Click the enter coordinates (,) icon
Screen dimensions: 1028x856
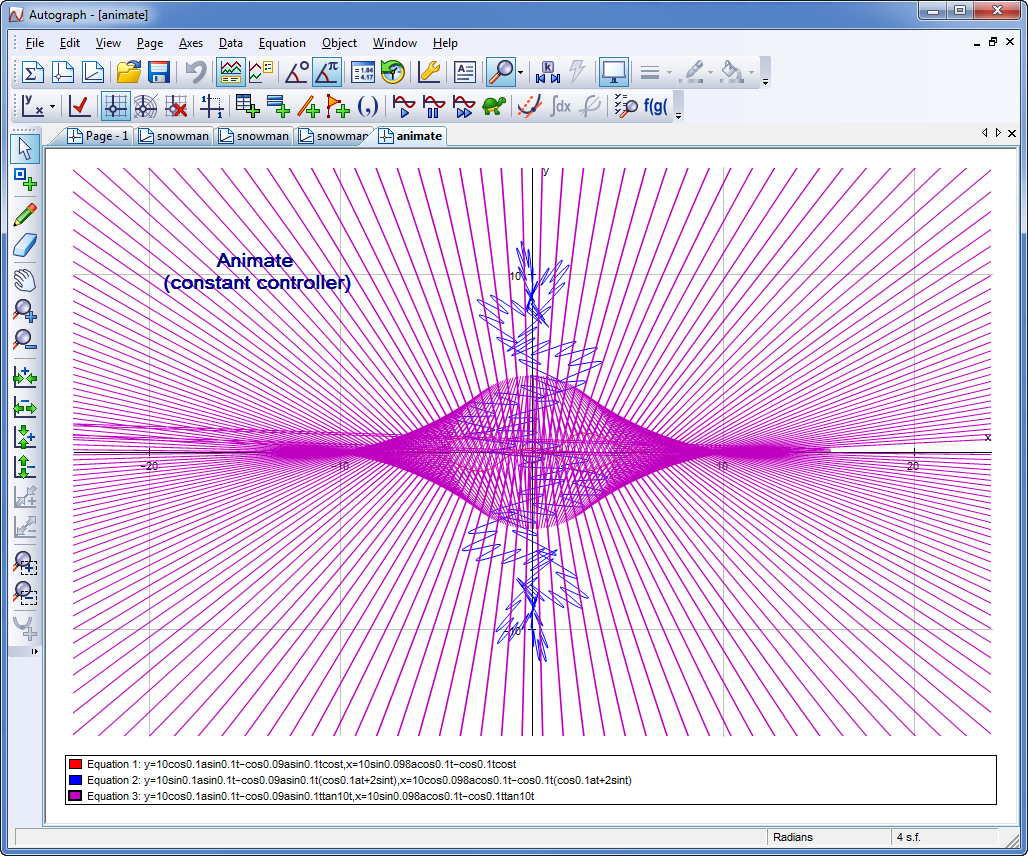368,106
